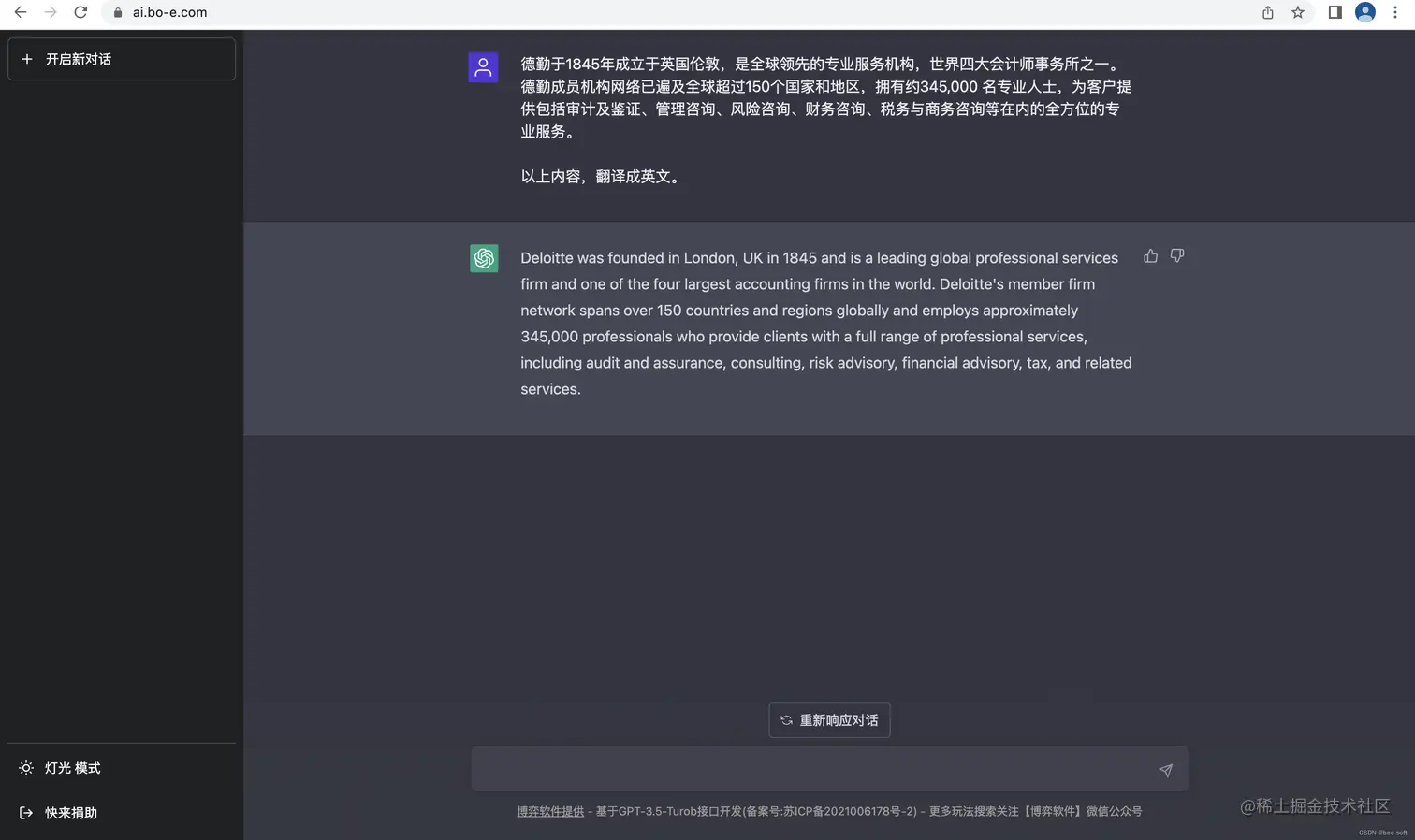Open the browser three-dot menu
Viewport: 1415px width, 840px height.
(x=1395, y=12)
